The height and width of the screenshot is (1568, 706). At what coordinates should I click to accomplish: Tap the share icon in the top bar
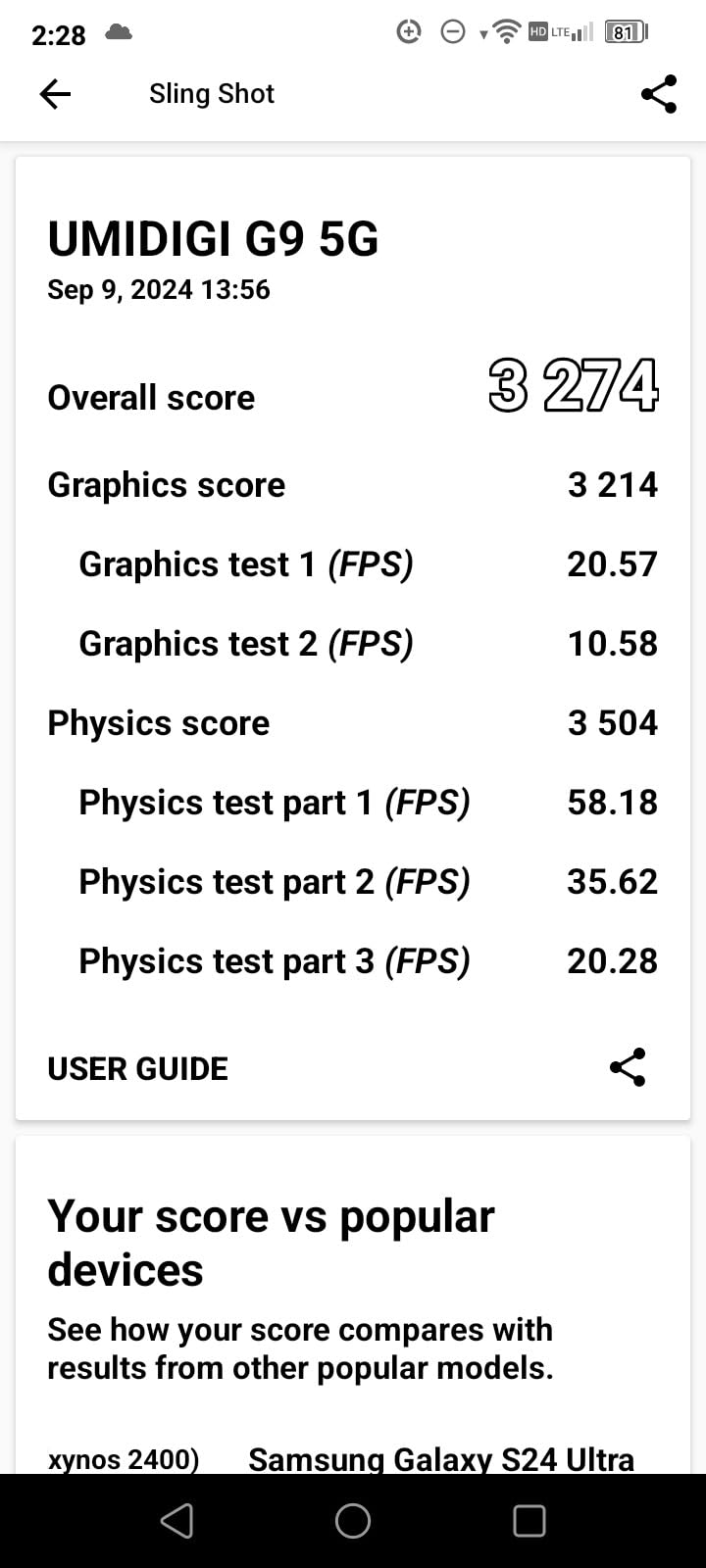click(659, 94)
